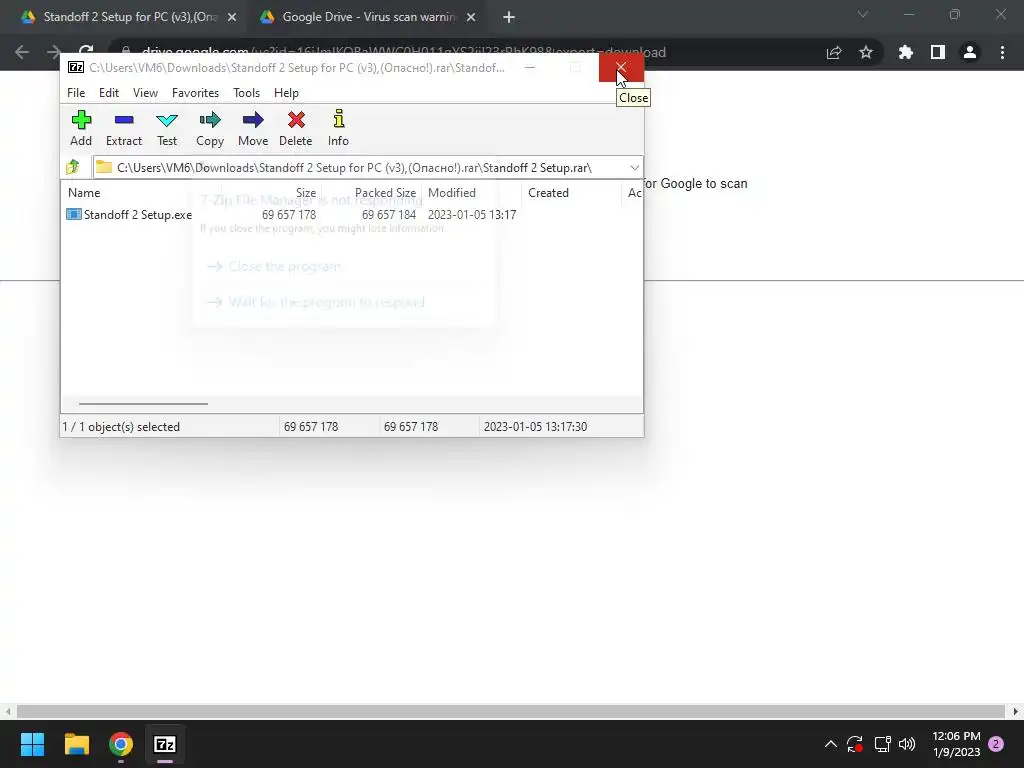Click the Add toolbar icon in 7-Zip
The width and height of the screenshot is (1024, 768).
(81, 128)
